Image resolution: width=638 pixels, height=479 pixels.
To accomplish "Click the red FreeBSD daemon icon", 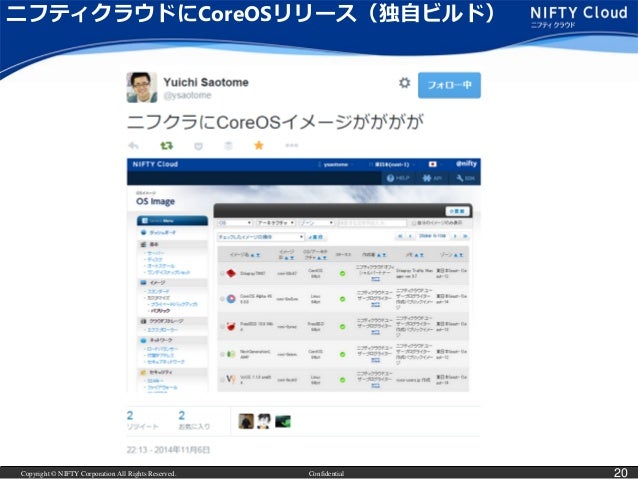I will pyautogui.click(x=231, y=326).
